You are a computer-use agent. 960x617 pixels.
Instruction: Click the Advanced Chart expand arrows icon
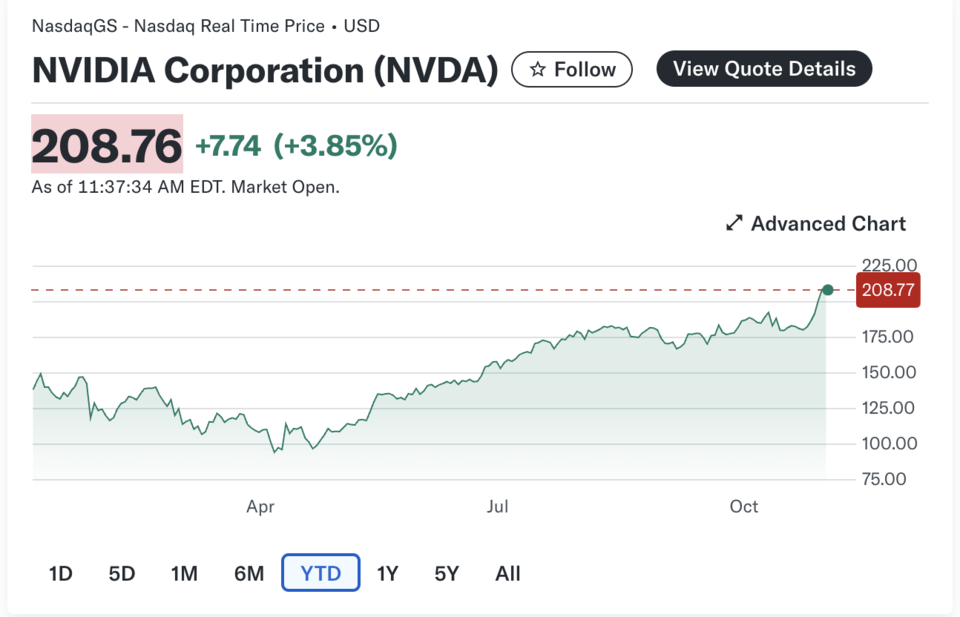pyautogui.click(x=734, y=224)
